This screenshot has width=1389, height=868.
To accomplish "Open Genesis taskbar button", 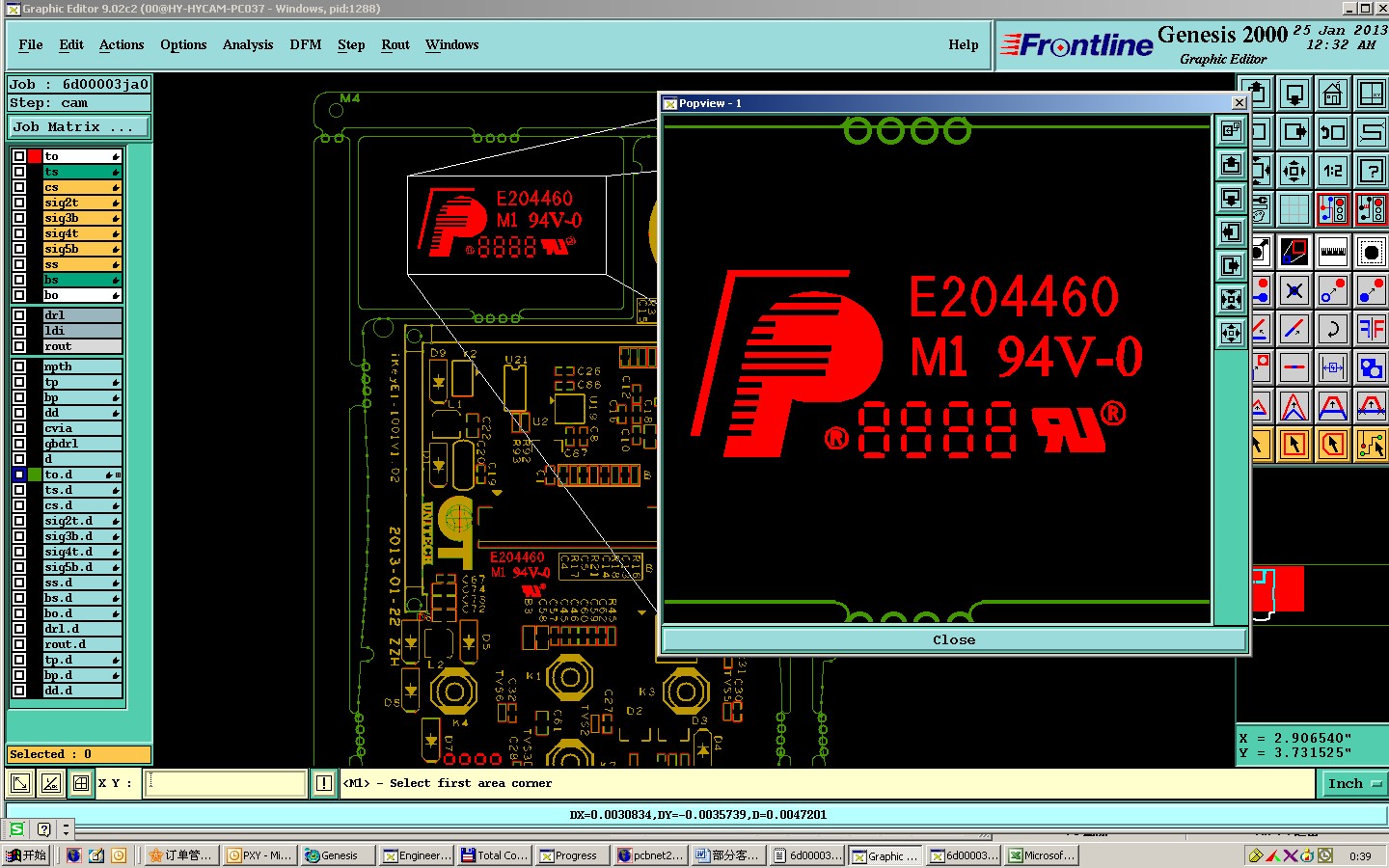I will click(x=336, y=855).
